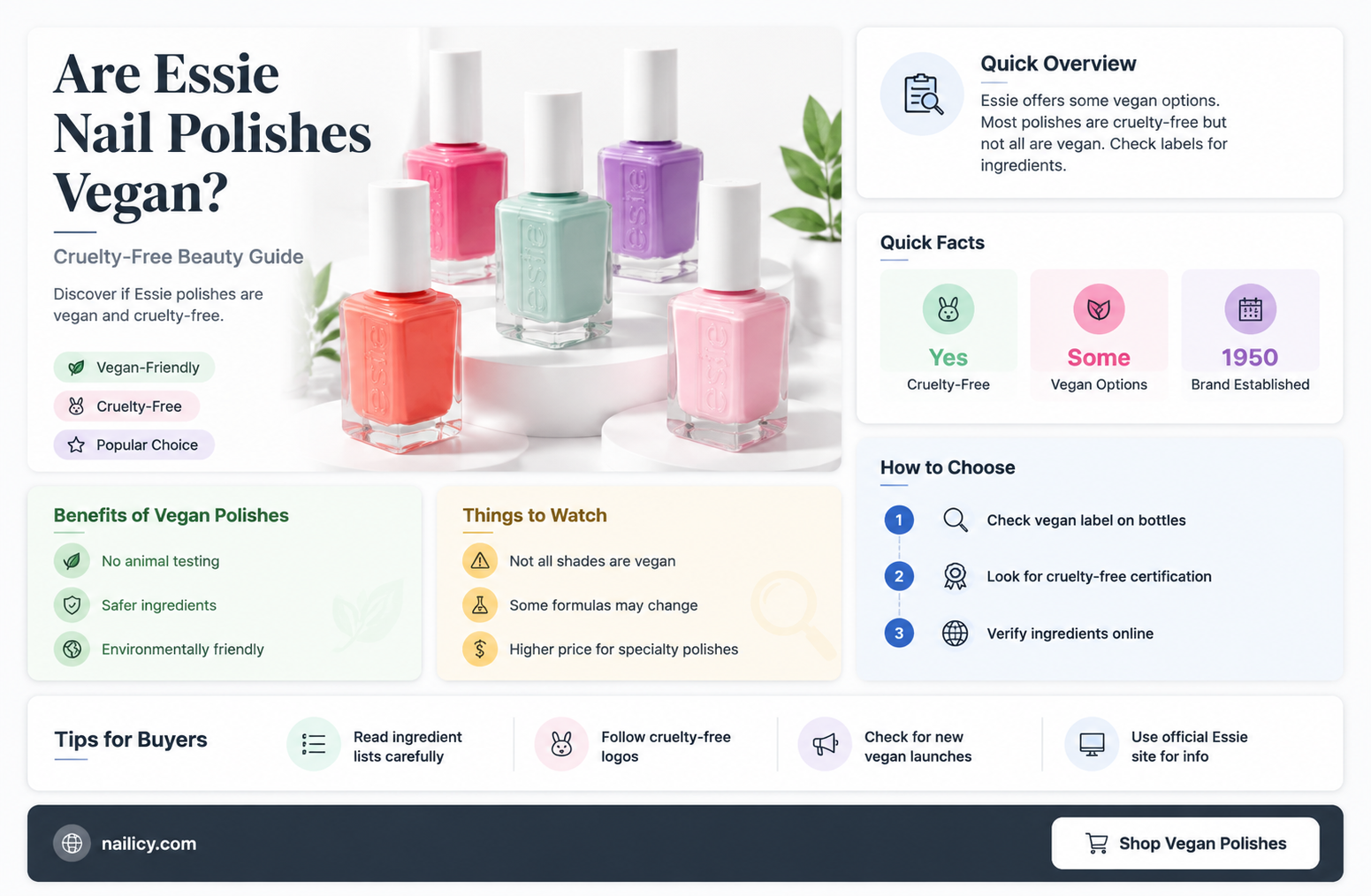Click the bunny icon beside Follow cruelty-free logos

(561, 744)
